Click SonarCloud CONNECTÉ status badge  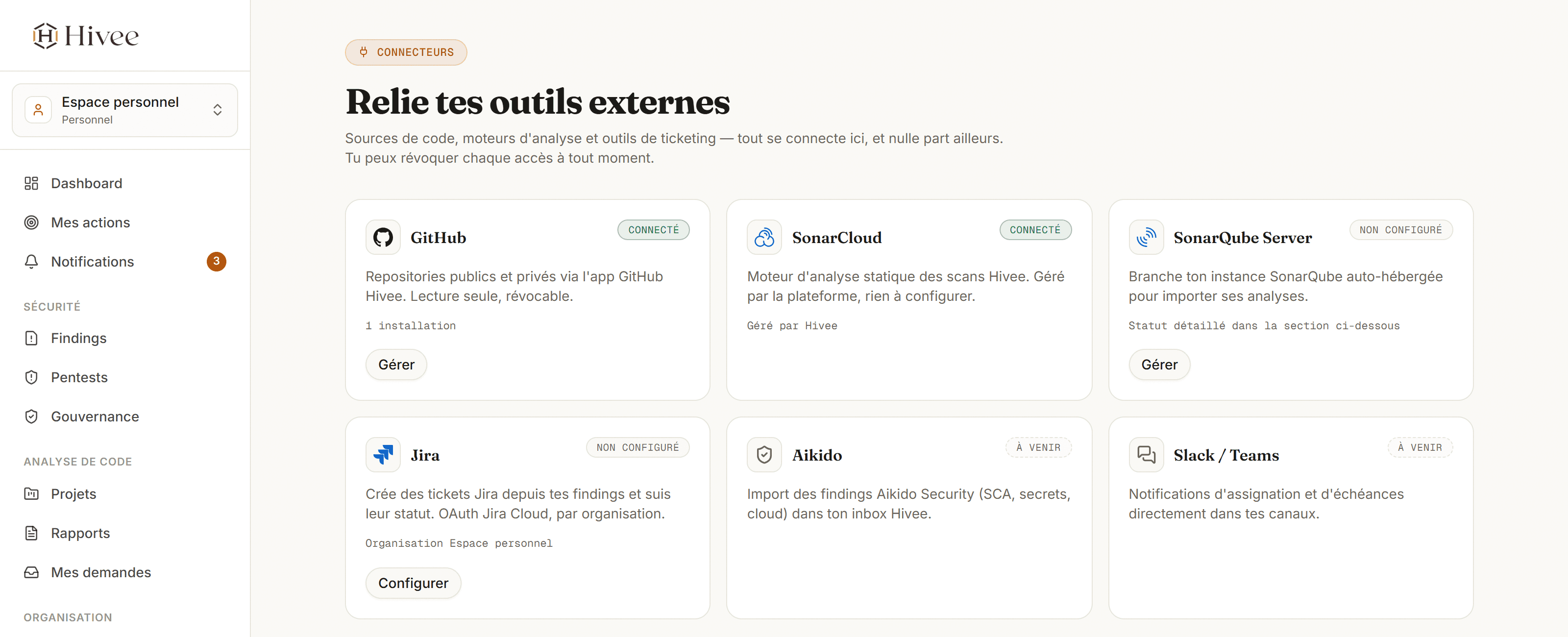pos(1035,230)
